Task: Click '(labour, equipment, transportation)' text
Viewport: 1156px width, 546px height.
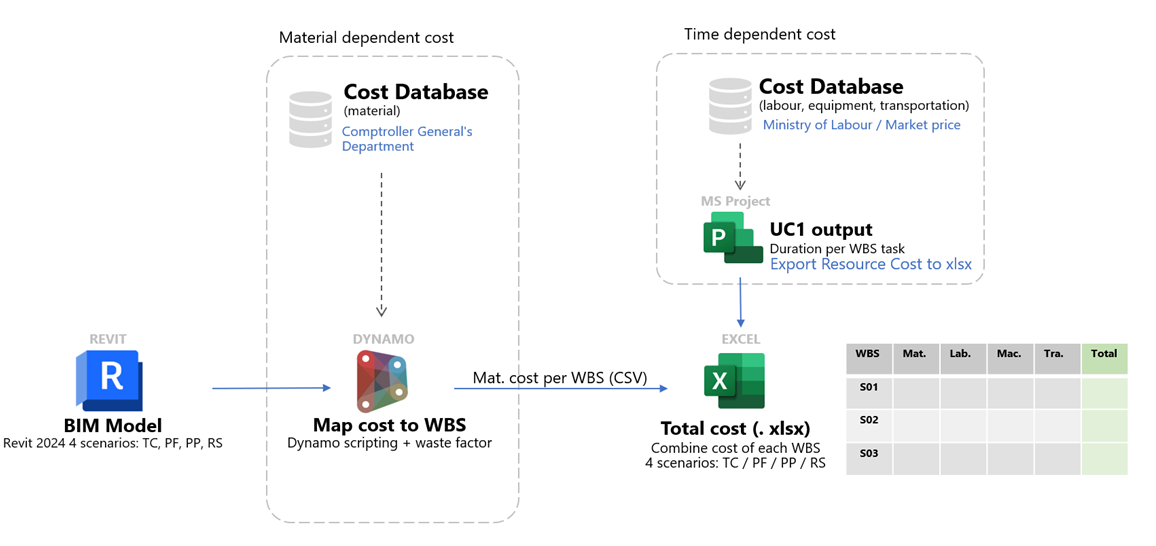Action: [x=864, y=105]
